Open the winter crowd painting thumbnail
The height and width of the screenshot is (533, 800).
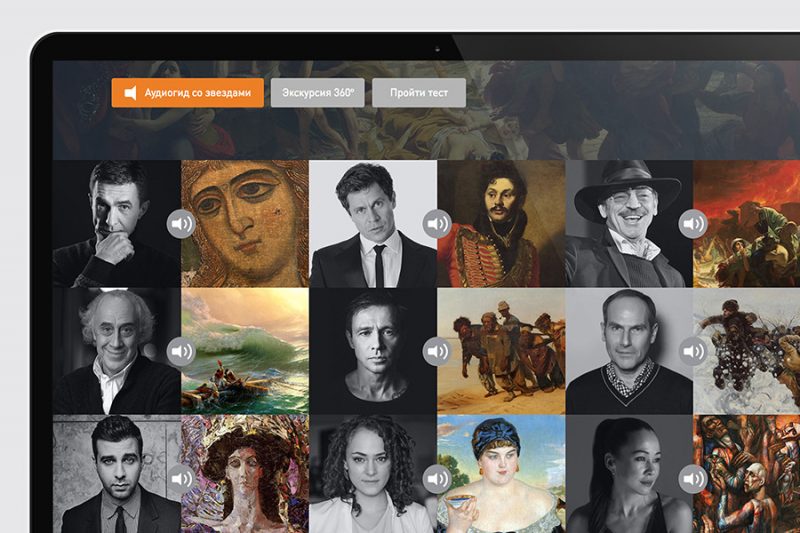(x=746, y=351)
